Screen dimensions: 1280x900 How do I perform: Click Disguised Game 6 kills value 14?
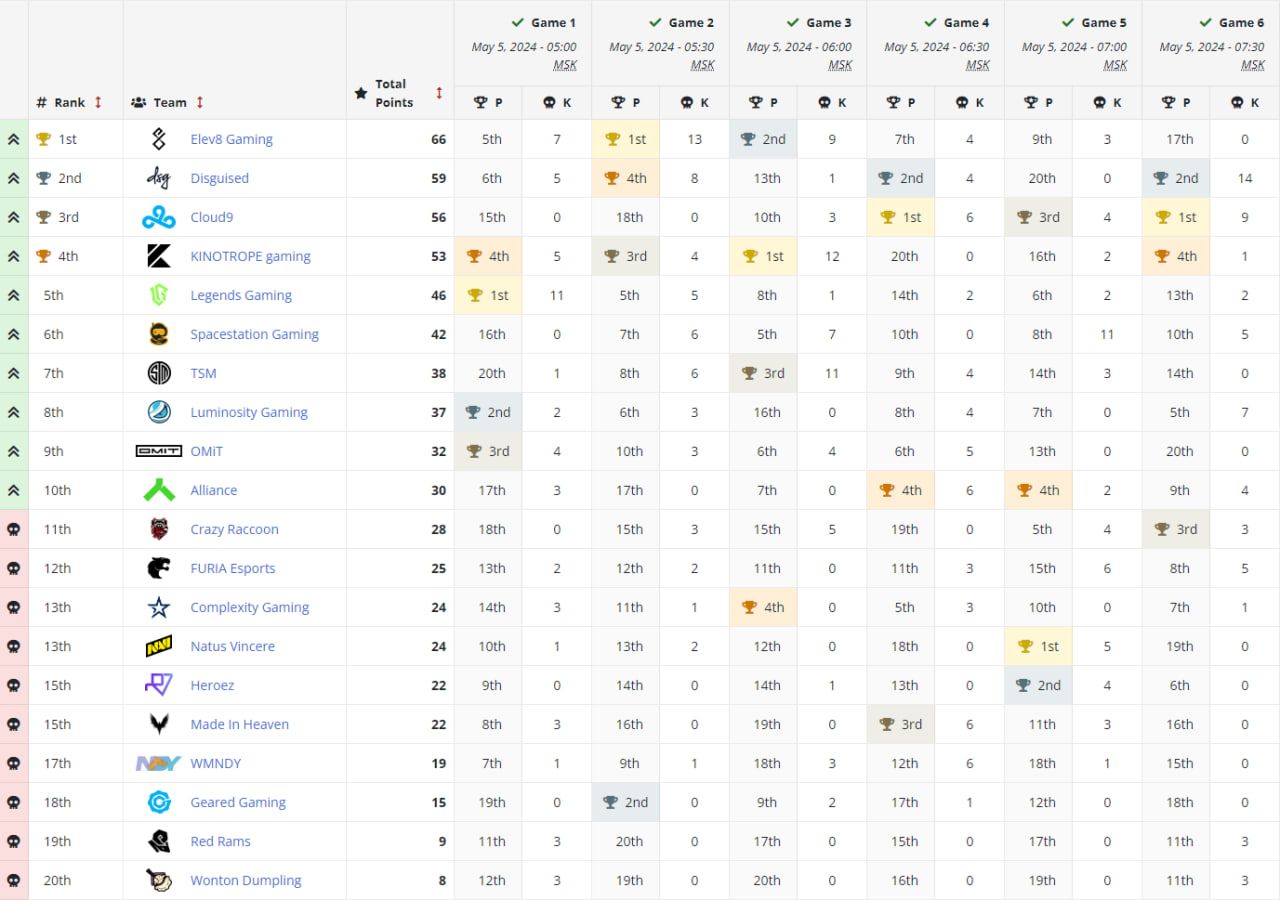pyautogui.click(x=1245, y=178)
